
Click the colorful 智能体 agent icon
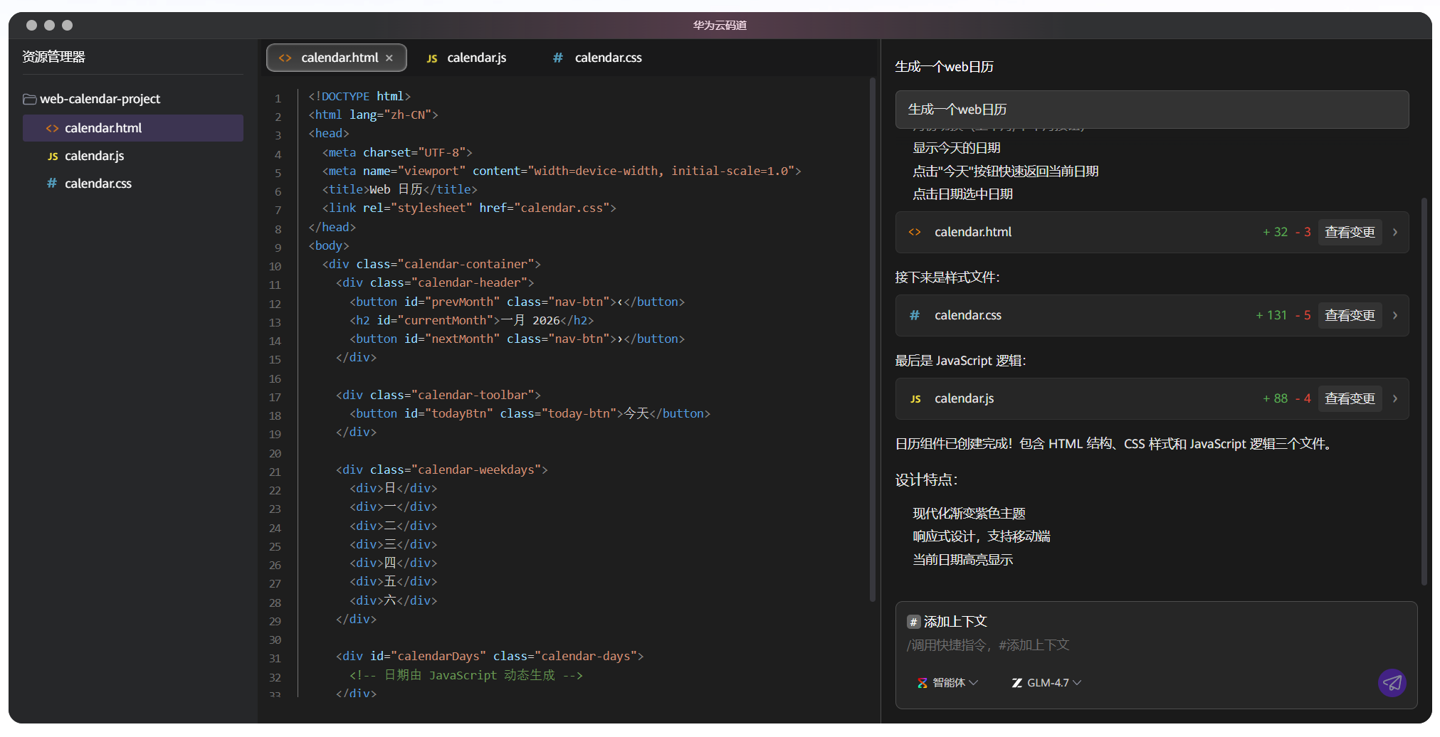click(x=921, y=682)
